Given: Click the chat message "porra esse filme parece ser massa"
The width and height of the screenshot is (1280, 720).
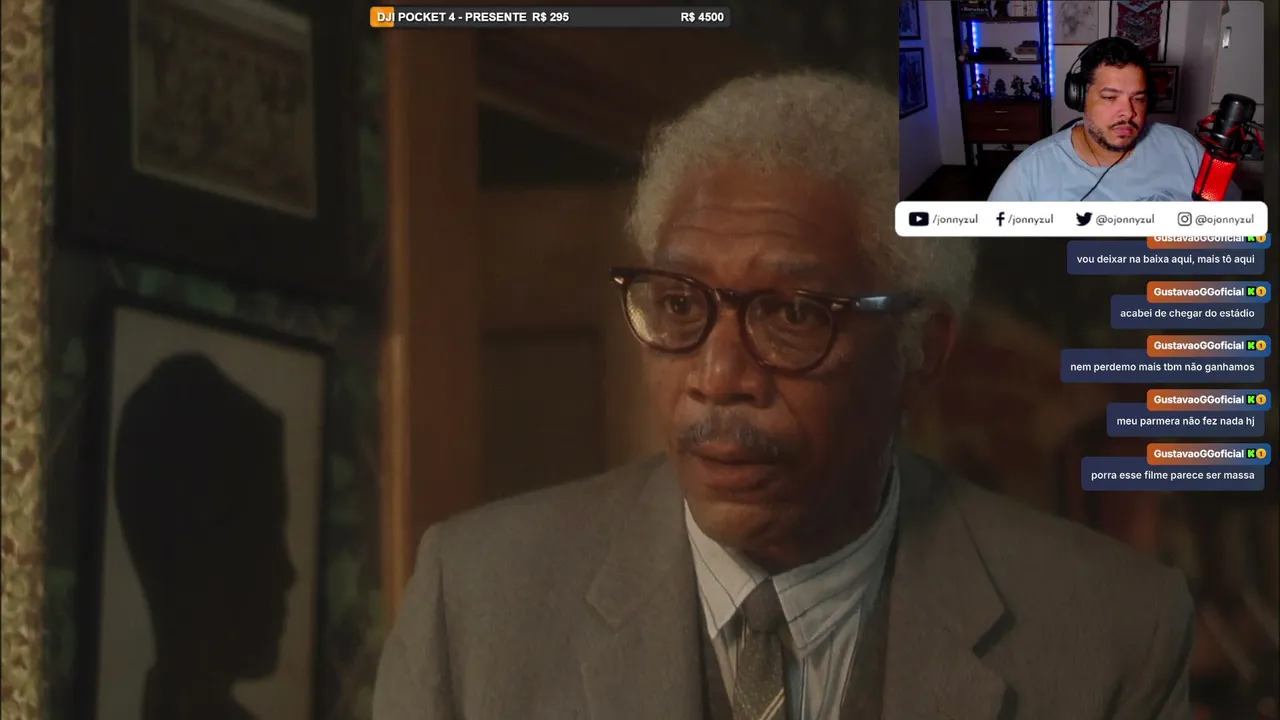Looking at the screenshot, I should coord(1173,475).
